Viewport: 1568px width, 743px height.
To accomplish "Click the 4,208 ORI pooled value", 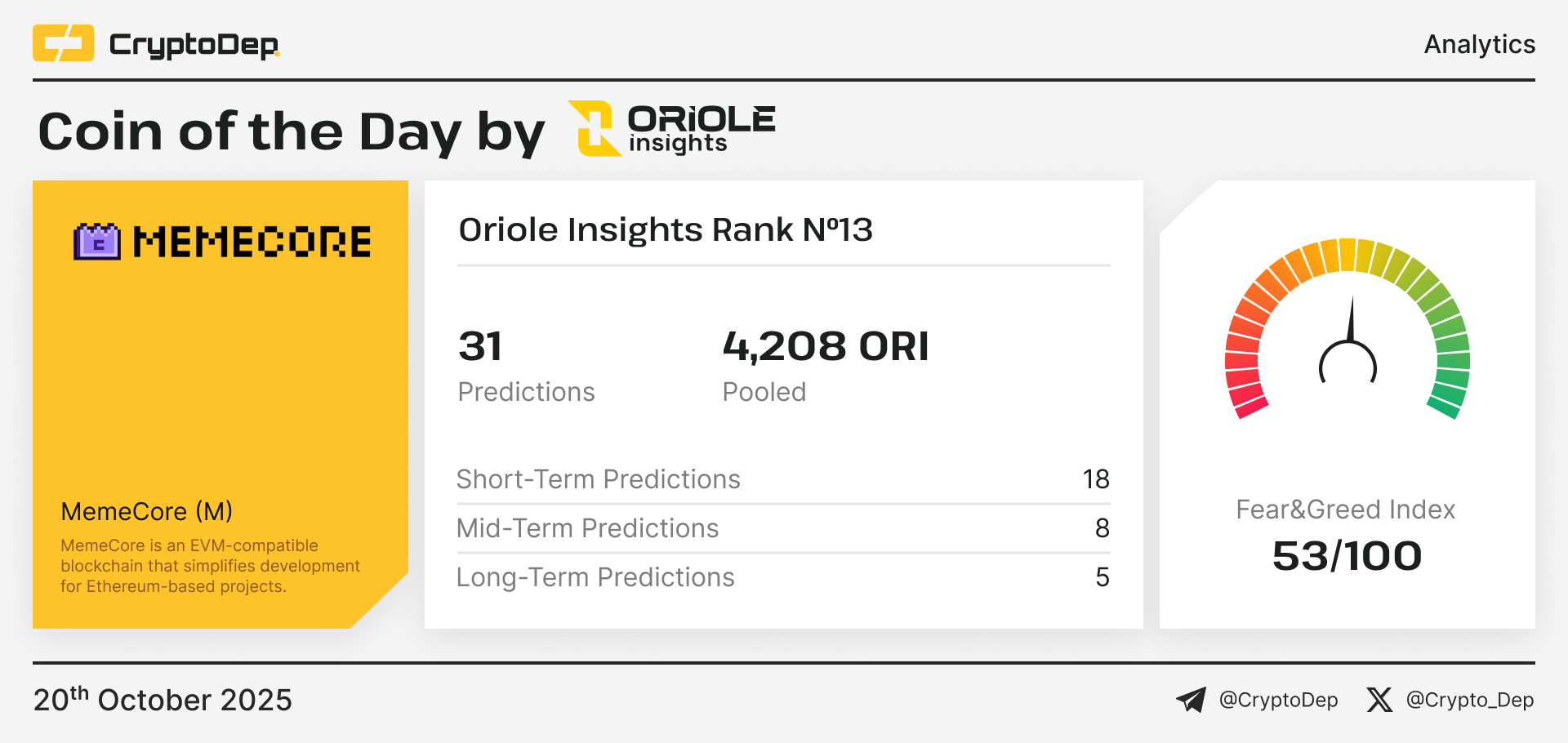I will (x=825, y=346).
